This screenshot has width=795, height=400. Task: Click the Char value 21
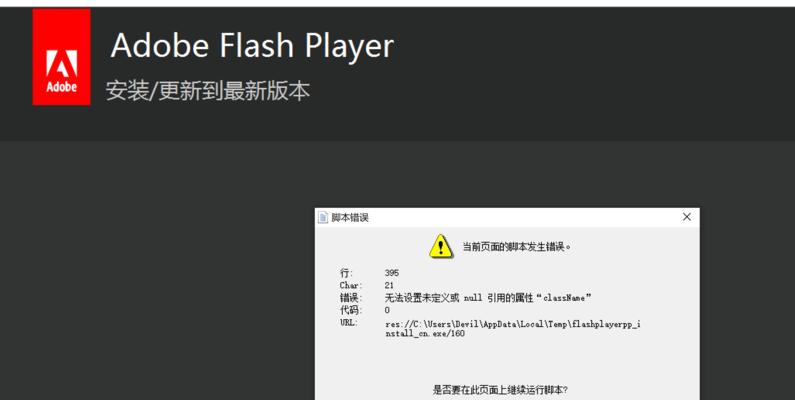389,285
